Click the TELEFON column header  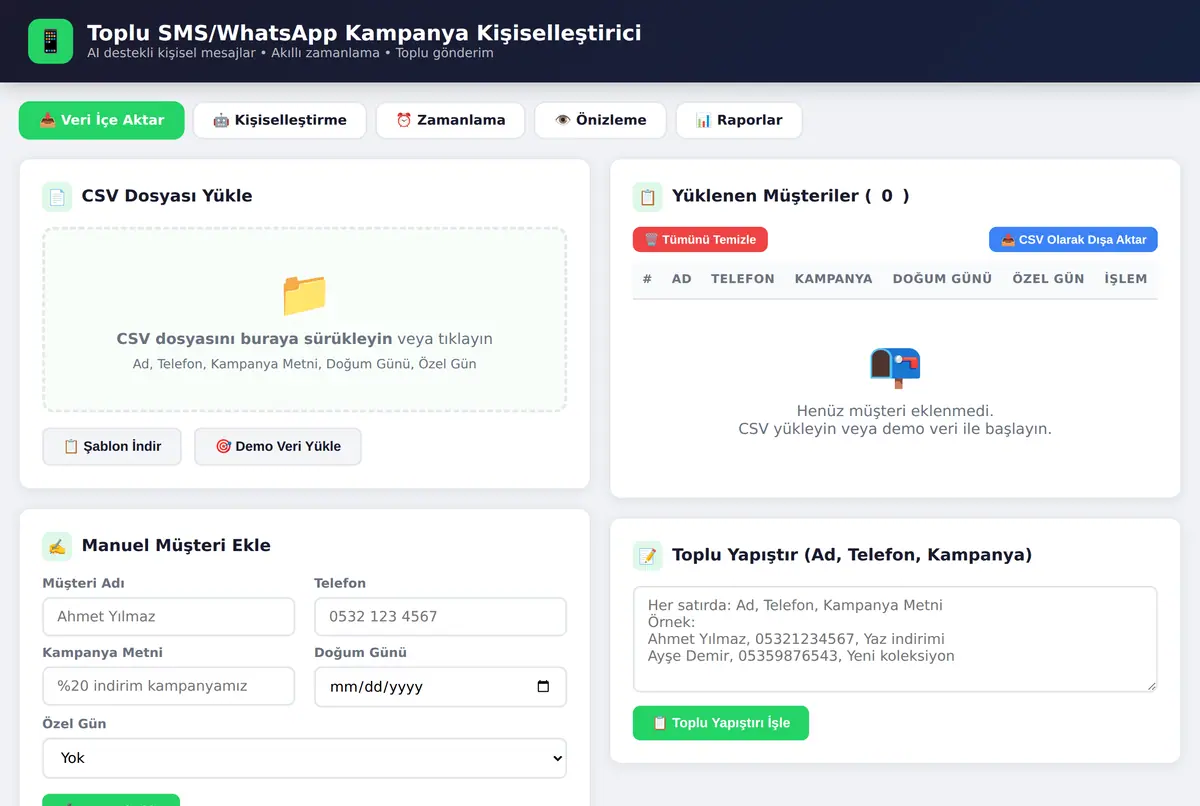point(743,279)
